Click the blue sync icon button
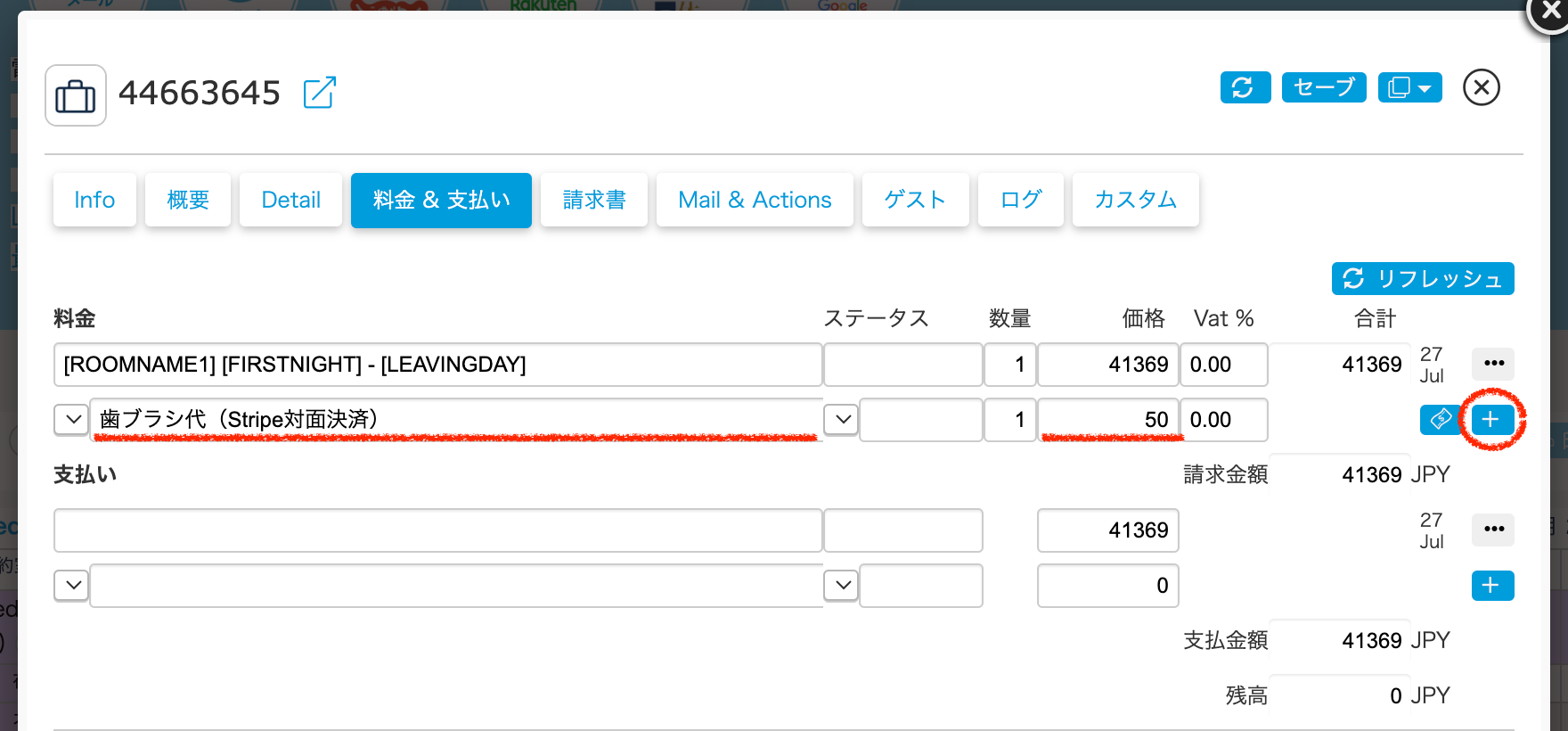 pyautogui.click(x=1245, y=87)
